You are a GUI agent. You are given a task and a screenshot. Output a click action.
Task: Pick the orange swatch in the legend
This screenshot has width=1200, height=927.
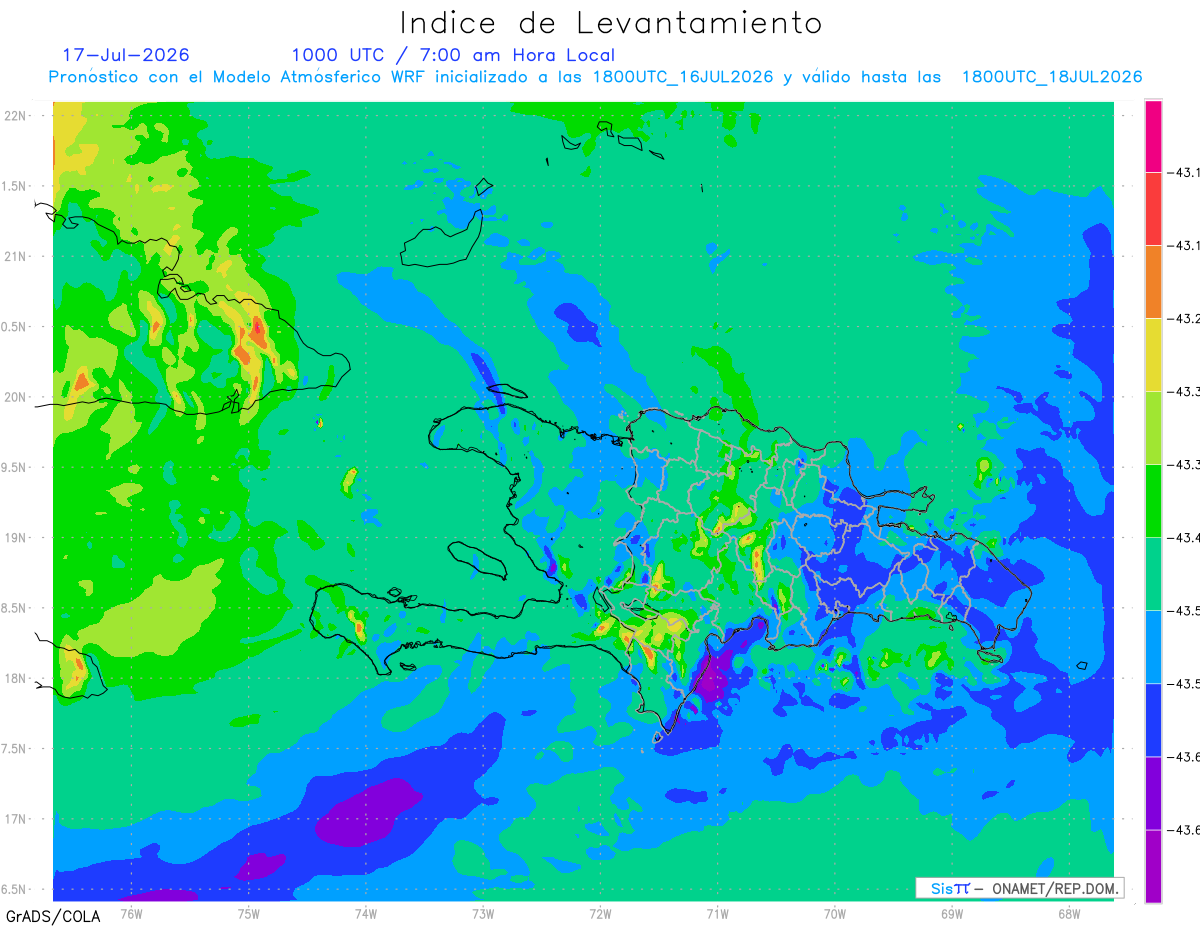(x=1153, y=282)
